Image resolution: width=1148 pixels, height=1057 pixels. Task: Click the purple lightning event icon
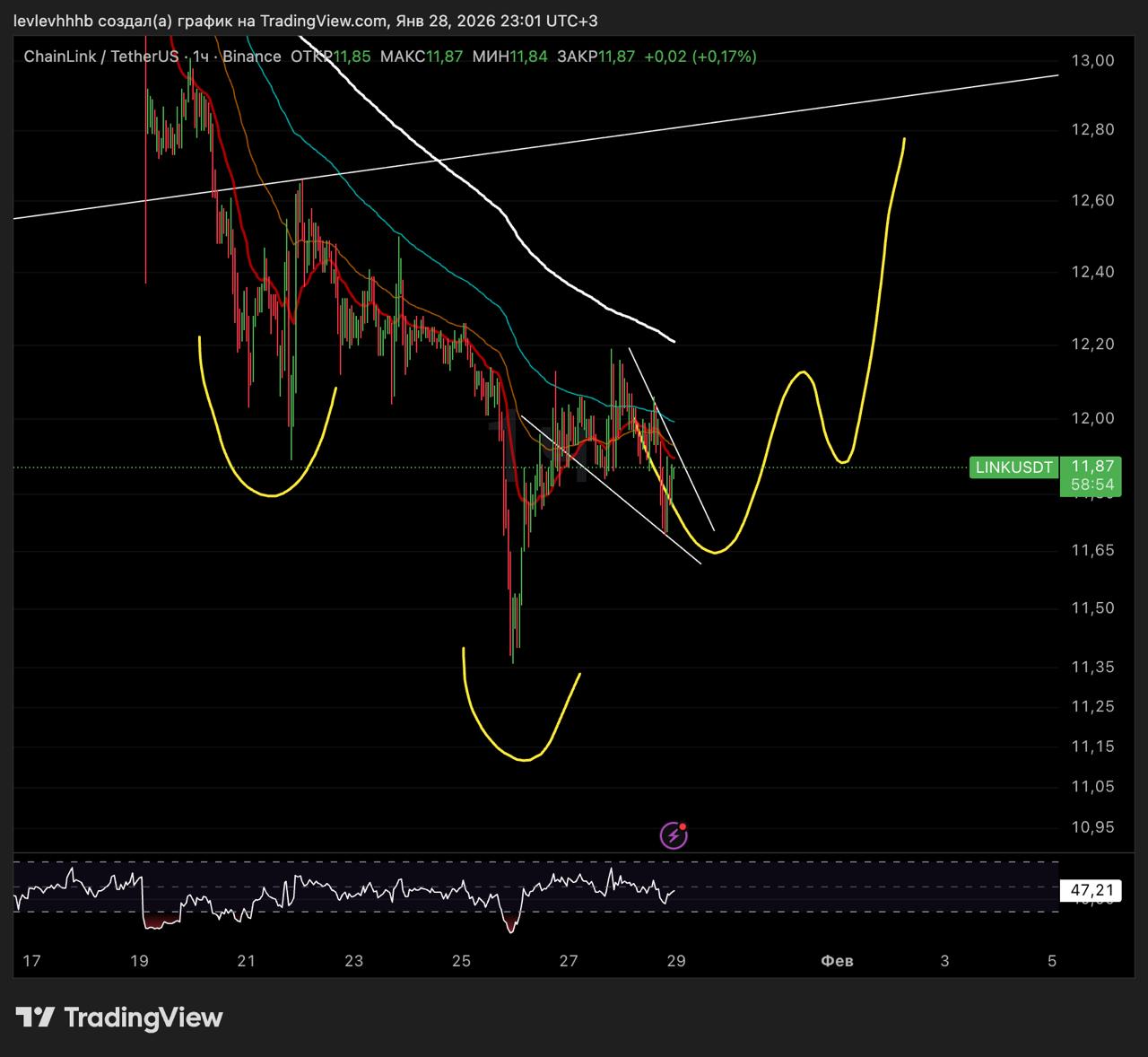coord(674,836)
